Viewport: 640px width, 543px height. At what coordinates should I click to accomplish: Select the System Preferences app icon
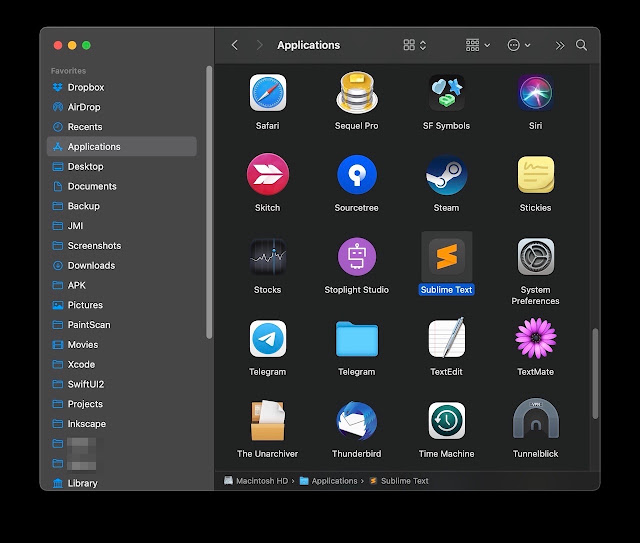coord(536,257)
